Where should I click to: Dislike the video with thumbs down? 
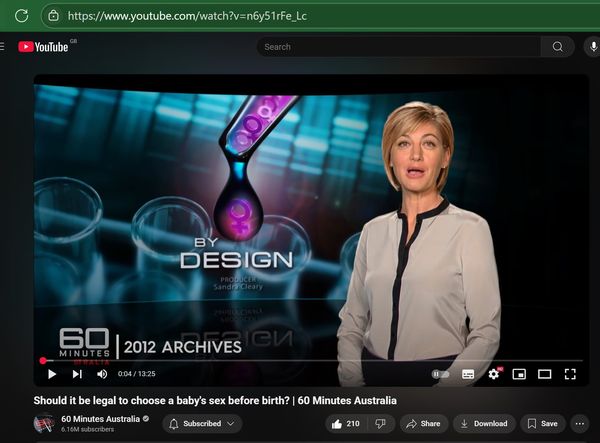pos(381,423)
